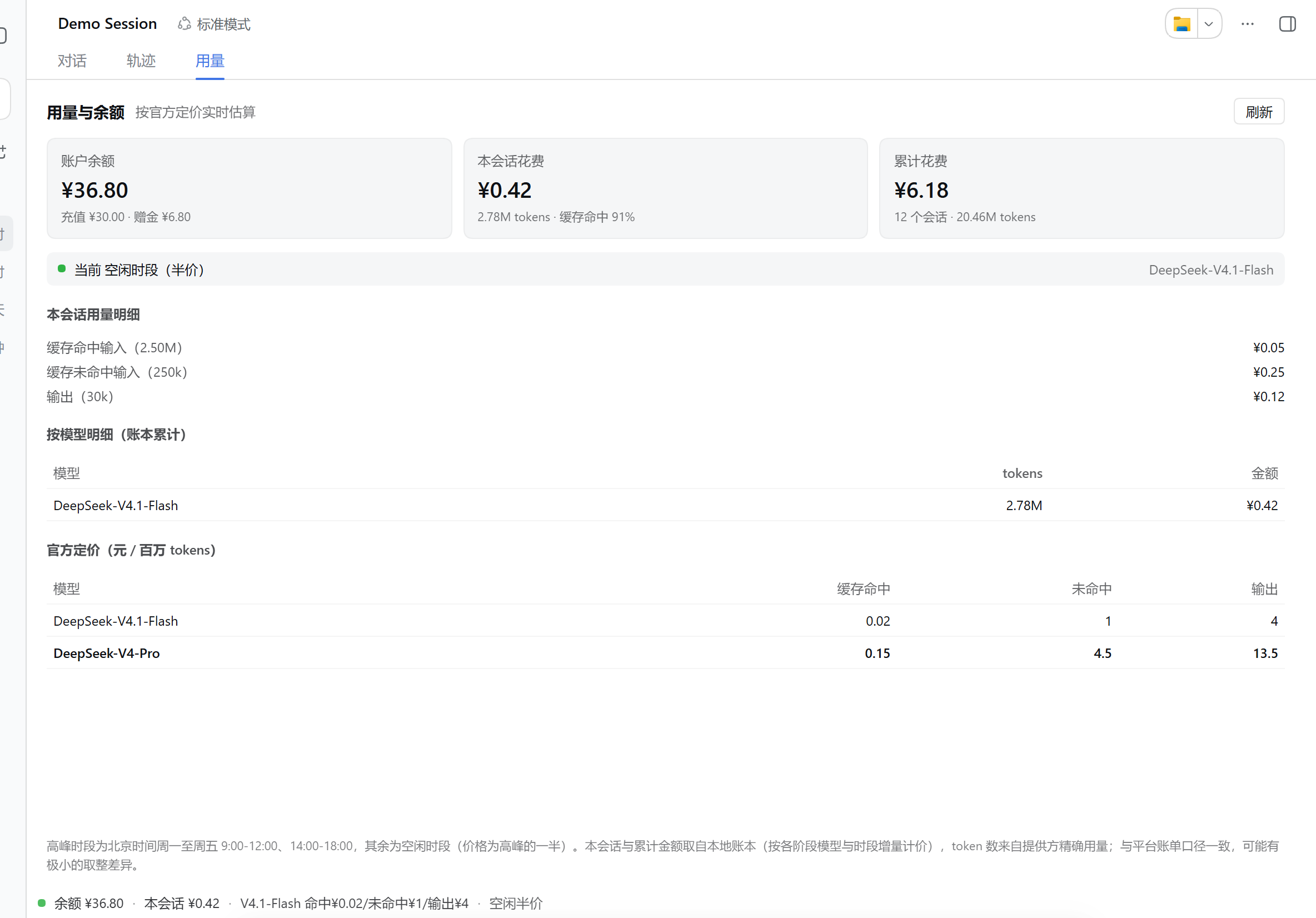The image size is (1316, 918).
Task: Click the V4.1-Flash pricing summary in status bar
Action: (x=354, y=904)
